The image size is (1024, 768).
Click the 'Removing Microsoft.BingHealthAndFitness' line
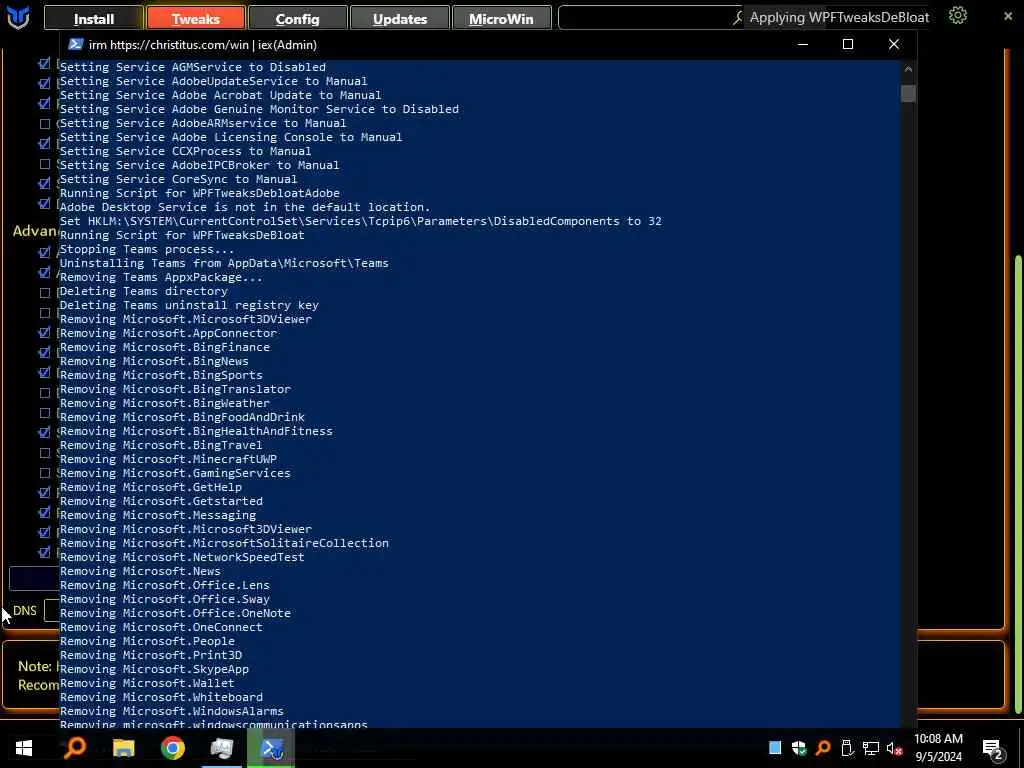pos(196,431)
